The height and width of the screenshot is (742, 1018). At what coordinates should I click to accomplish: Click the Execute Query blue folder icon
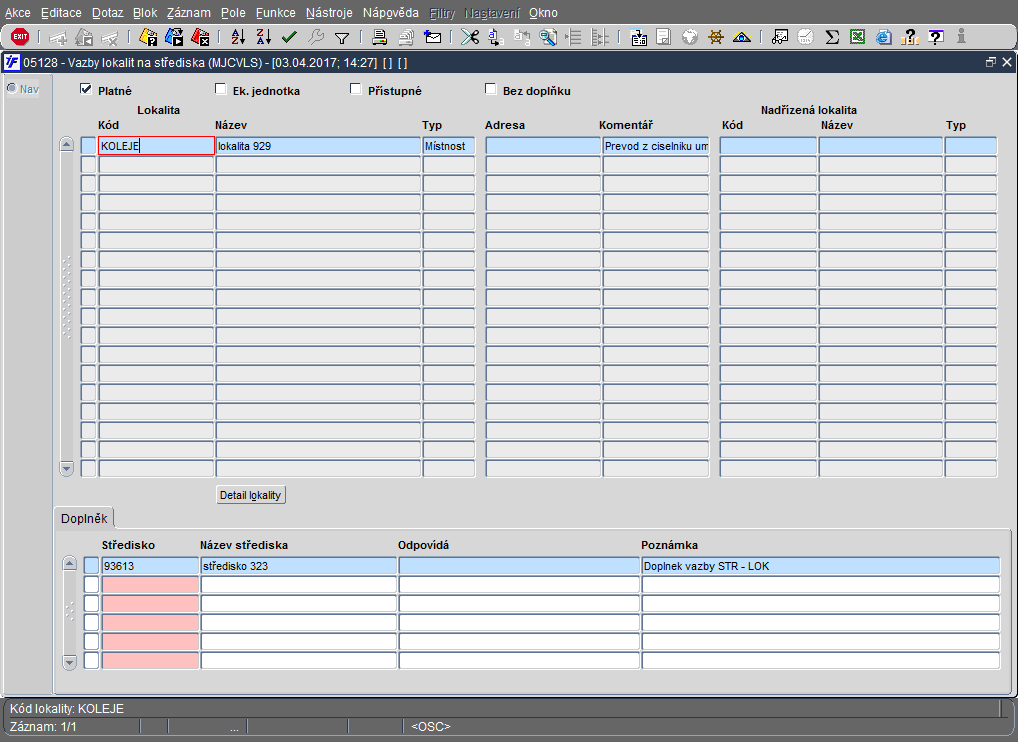point(174,37)
